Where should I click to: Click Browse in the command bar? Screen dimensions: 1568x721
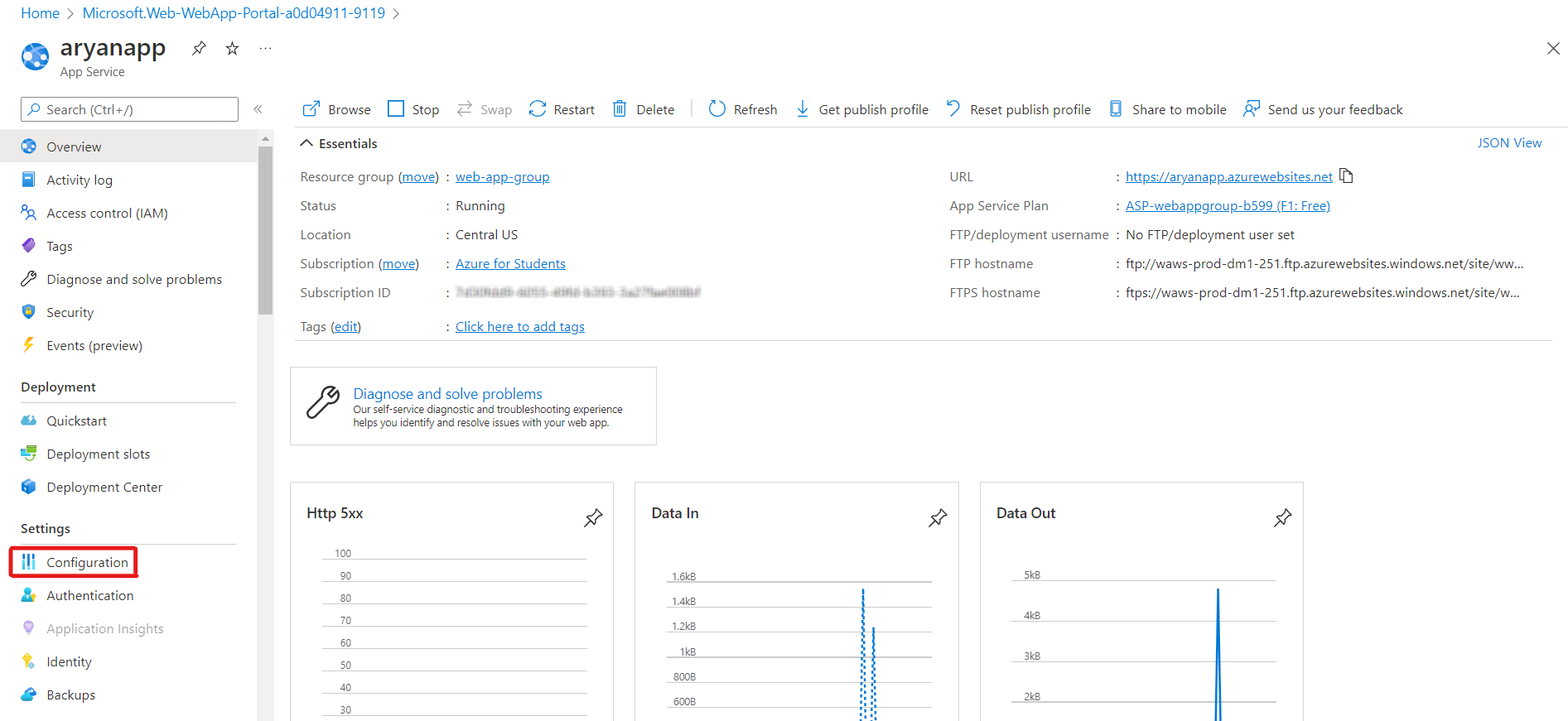pyautogui.click(x=336, y=109)
